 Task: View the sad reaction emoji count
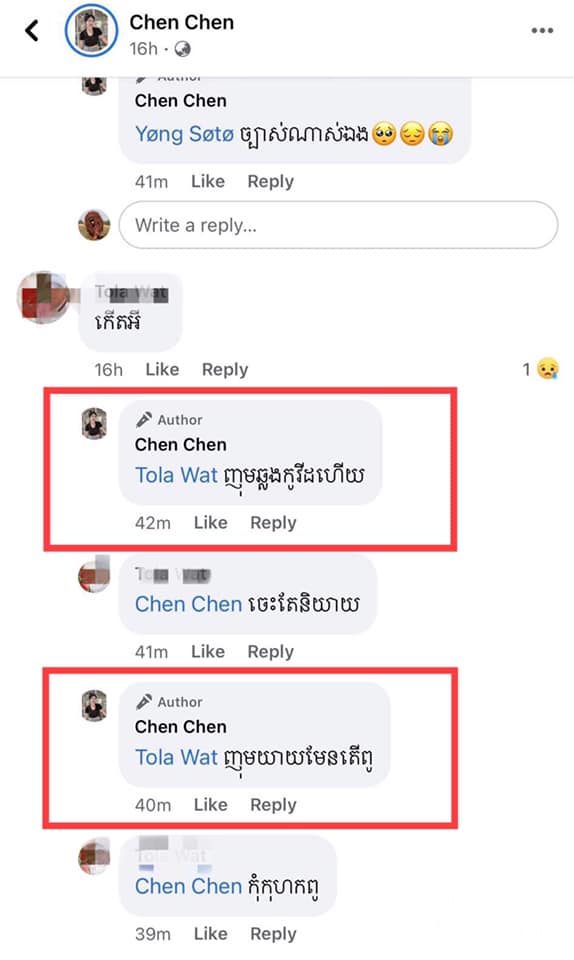pyautogui.click(x=540, y=369)
